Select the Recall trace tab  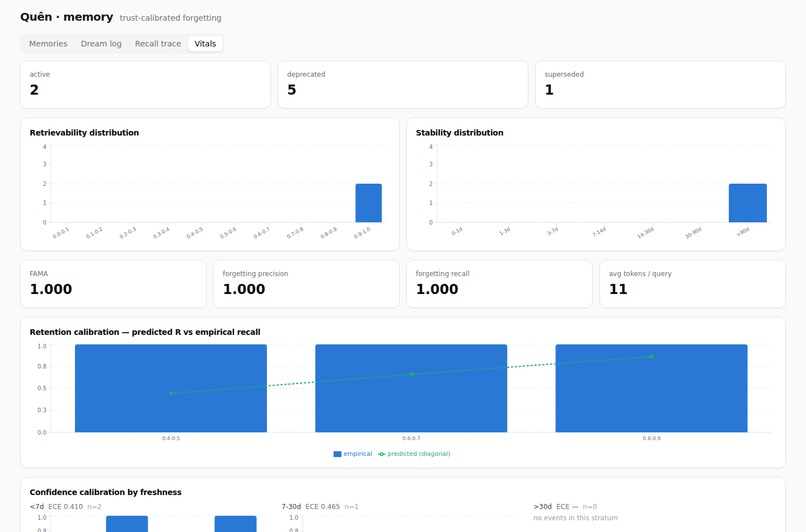pyautogui.click(x=158, y=44)
